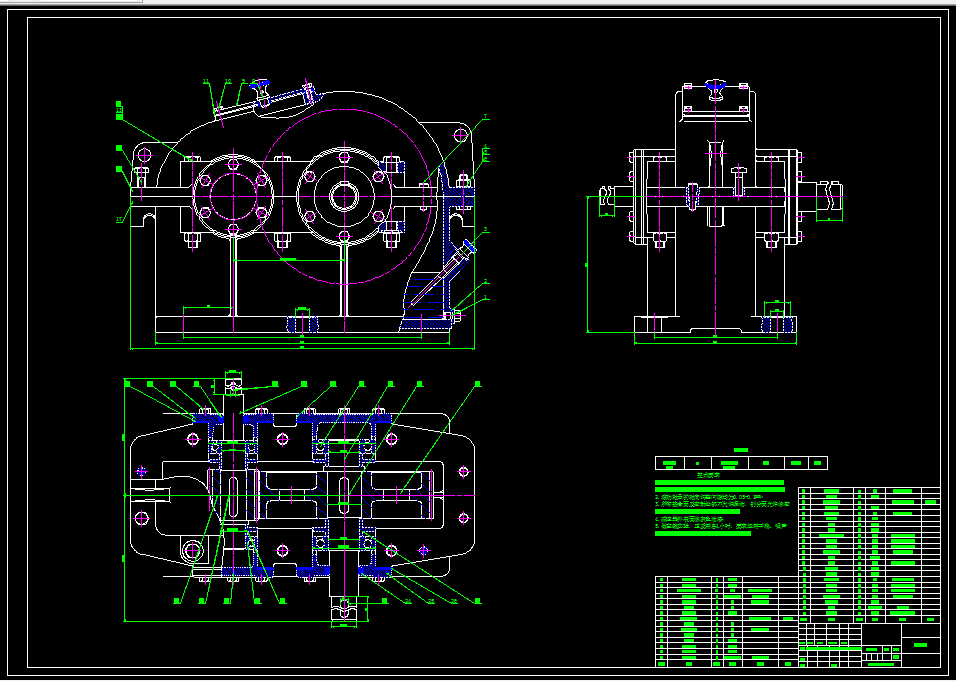This screenshot has width=956, height=681.
Task: Select the oil dipstick in front view
Action: (442, 275)
